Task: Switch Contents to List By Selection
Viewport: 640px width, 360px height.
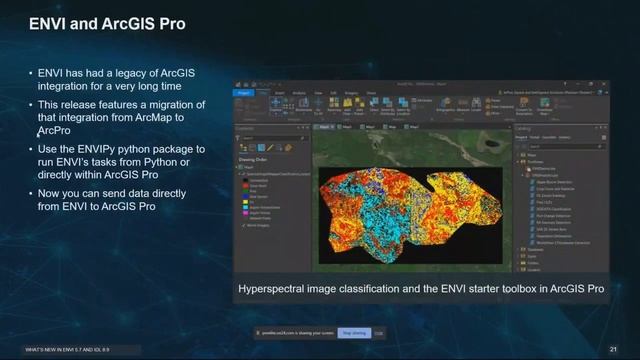Action: [261, 148]
